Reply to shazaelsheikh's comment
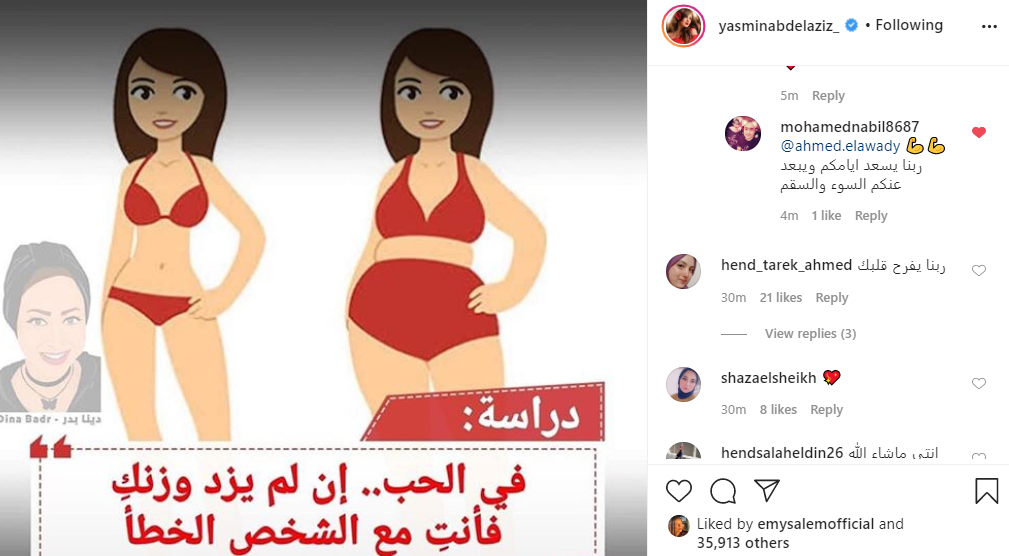Viewport: 1009px width, 556px height. tap(826, 409)
